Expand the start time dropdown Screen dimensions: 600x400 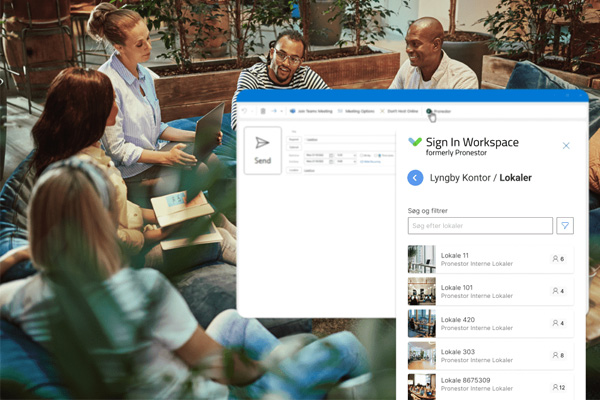[355, 155]
